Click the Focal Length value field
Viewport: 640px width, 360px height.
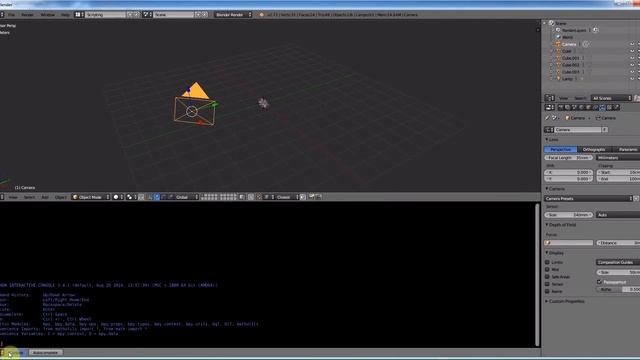[x=569, y=158]
